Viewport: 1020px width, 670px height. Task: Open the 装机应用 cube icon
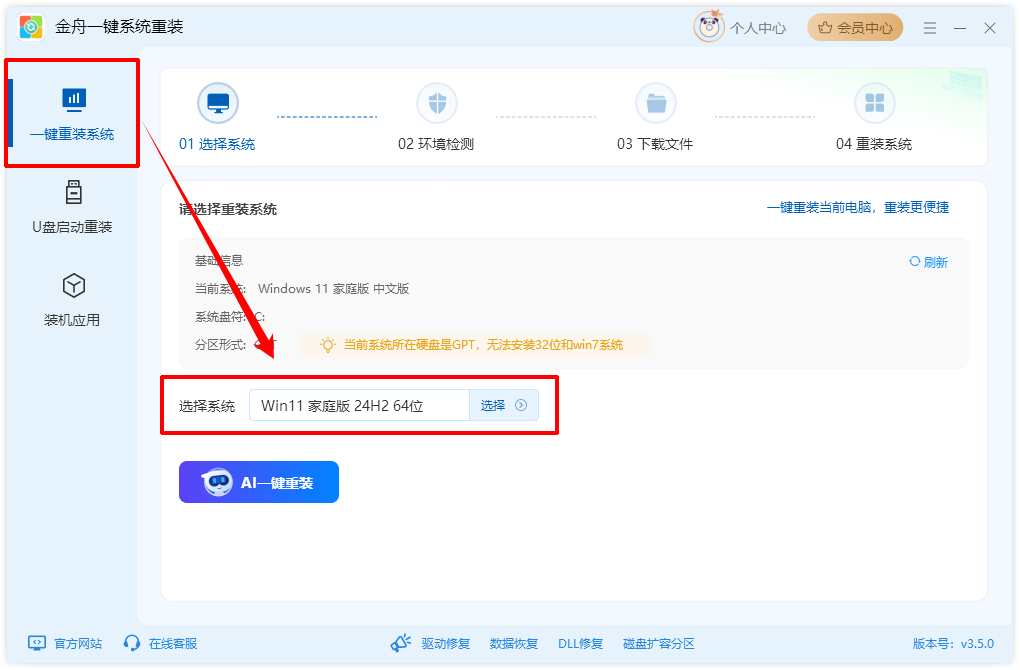pyautogui.click(x=74, y=286)
